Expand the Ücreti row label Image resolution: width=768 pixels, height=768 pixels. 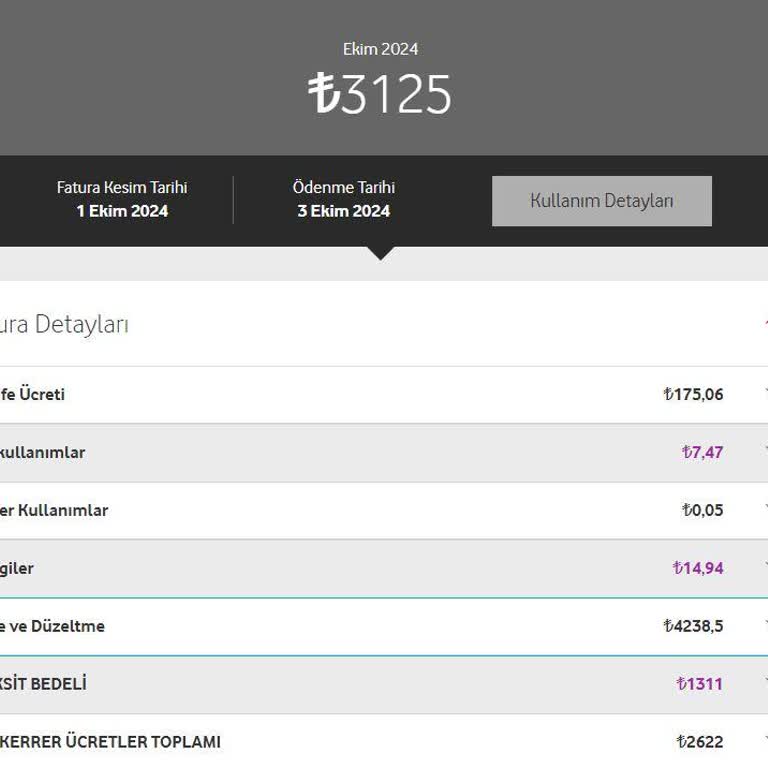(32, 394)
